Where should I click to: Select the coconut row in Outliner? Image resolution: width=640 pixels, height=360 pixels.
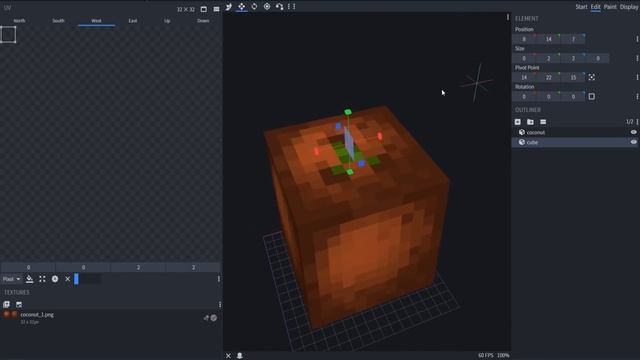click(575, 132)
